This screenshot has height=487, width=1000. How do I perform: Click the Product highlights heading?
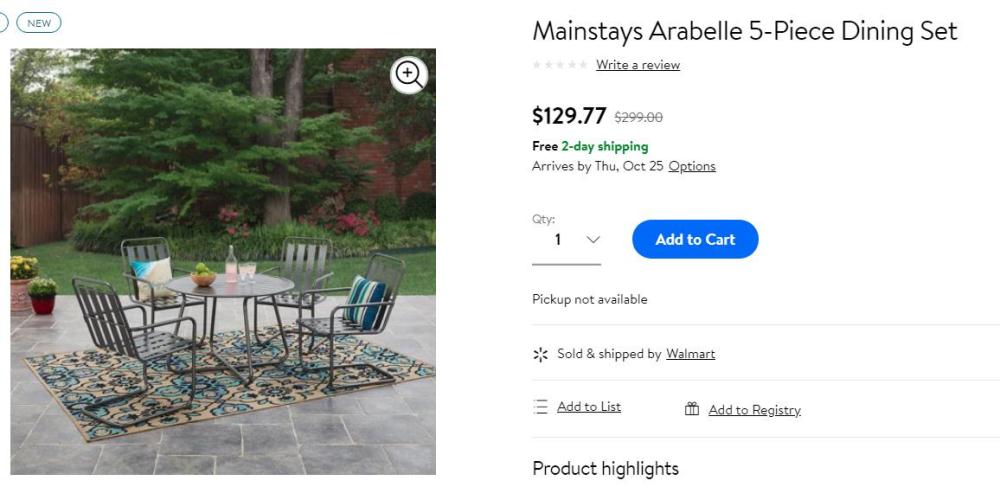pyautogui.click(x=605, y=468)
